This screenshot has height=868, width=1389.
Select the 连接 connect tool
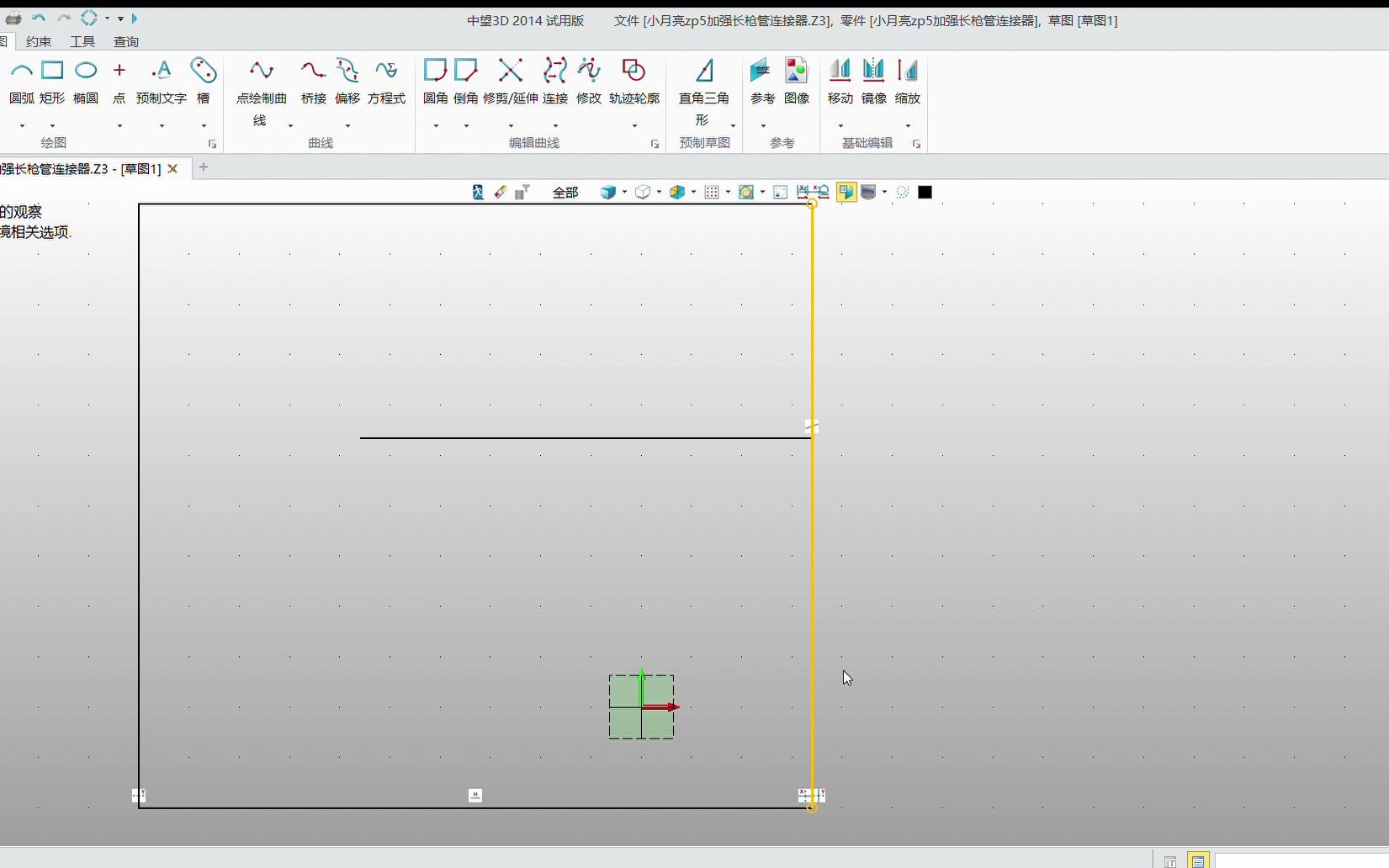pyautogui.click(x=555, y=82)
